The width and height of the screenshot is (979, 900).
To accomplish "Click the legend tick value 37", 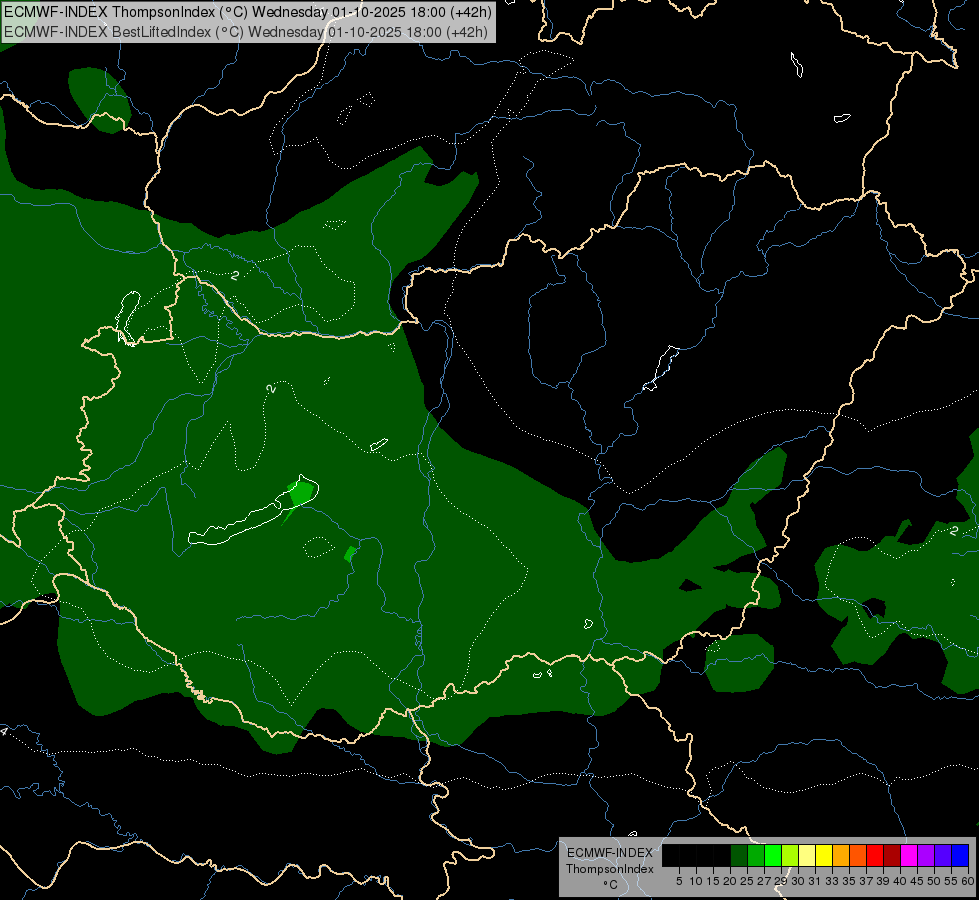I will click(x=866, y=881).
